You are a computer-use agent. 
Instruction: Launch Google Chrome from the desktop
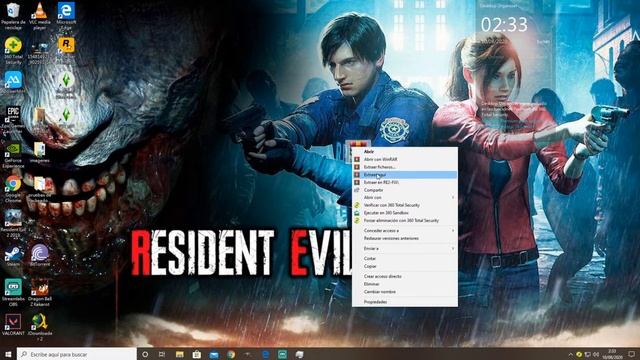pyautogui.click(x=13, y=189)
